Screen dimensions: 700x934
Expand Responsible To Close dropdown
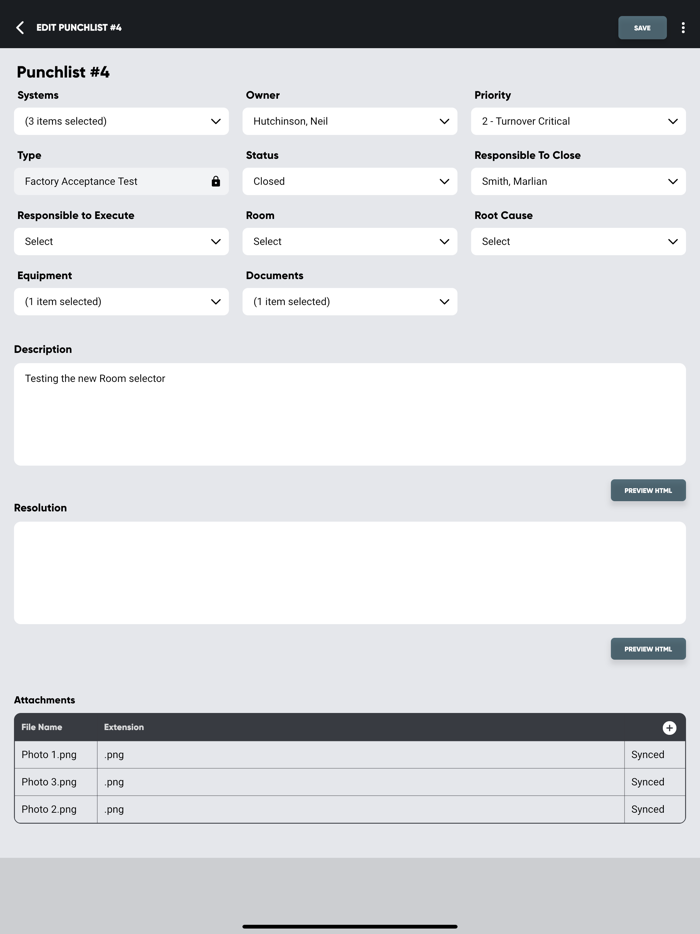tap(578, 181)
